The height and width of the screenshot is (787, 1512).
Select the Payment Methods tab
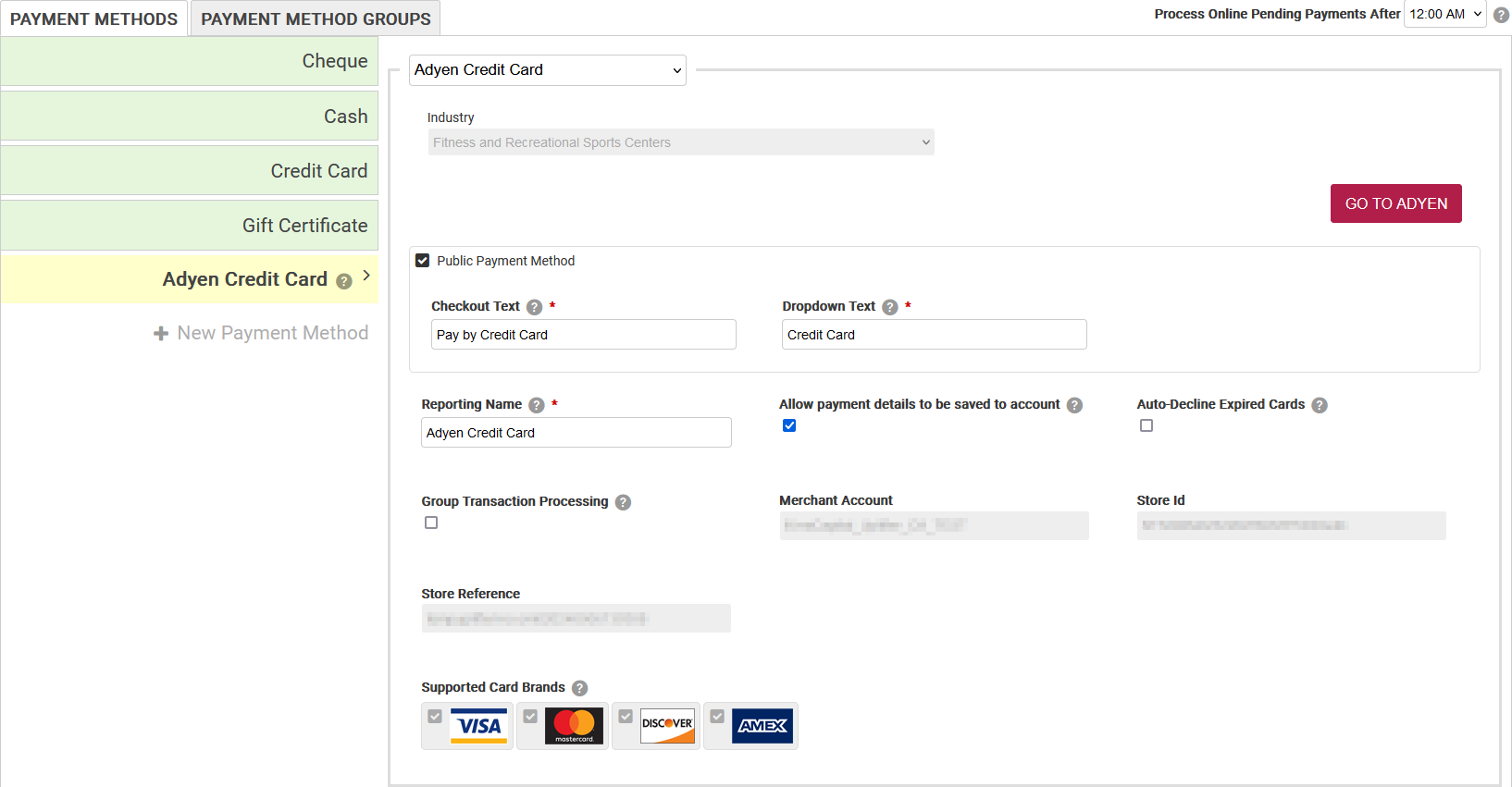pyautogui.click(x=93, y=18)
